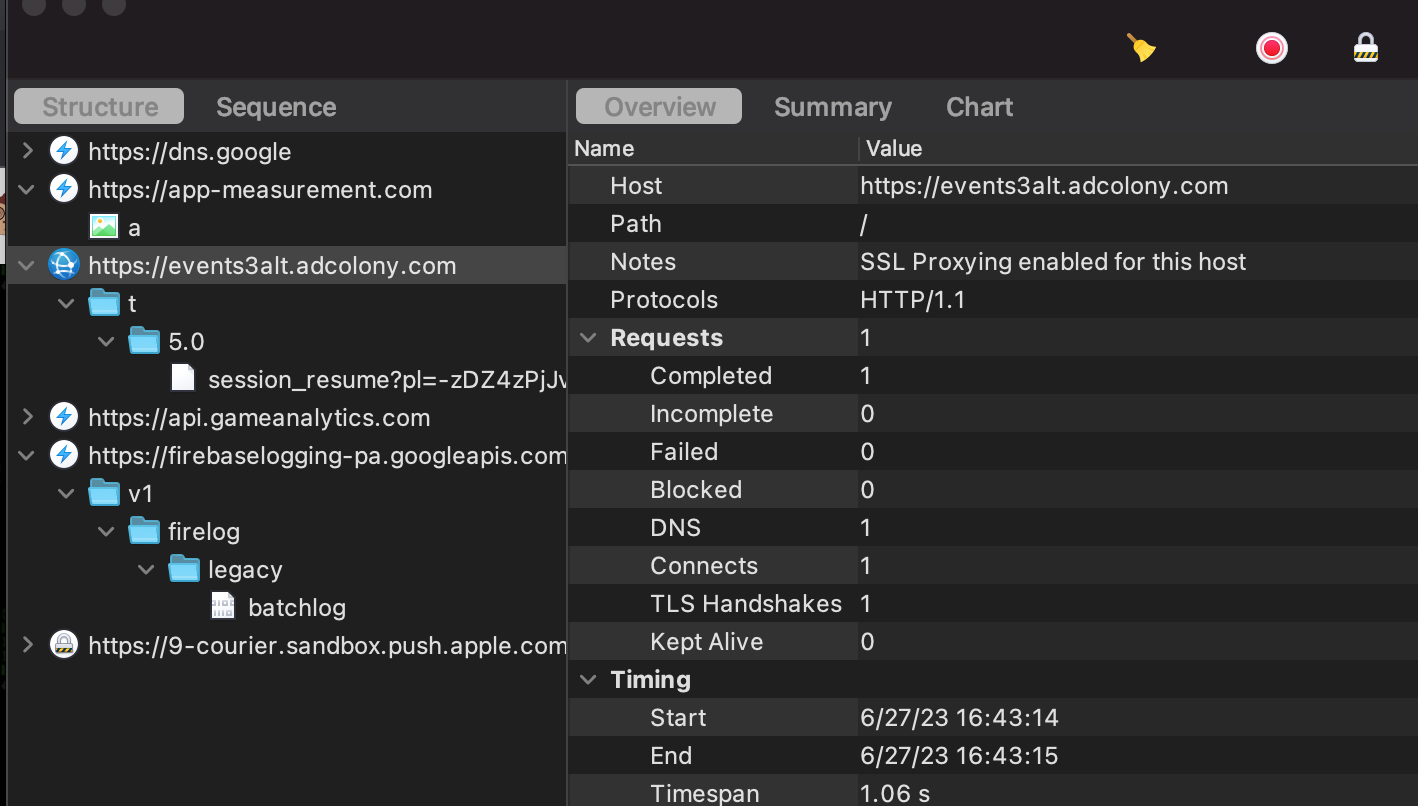Viewport: 1418px width, 806px height.
Task: Click the 5.0 folder icon
Action: point(144,340)
